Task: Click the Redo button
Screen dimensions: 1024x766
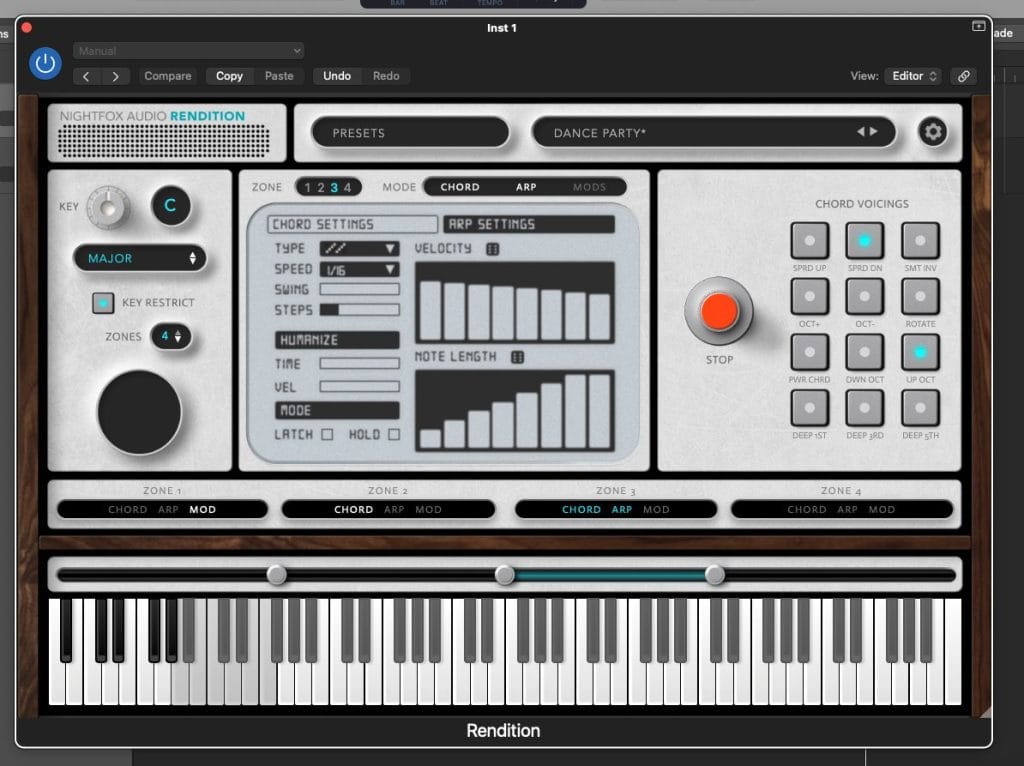Action: click(386, 76)
